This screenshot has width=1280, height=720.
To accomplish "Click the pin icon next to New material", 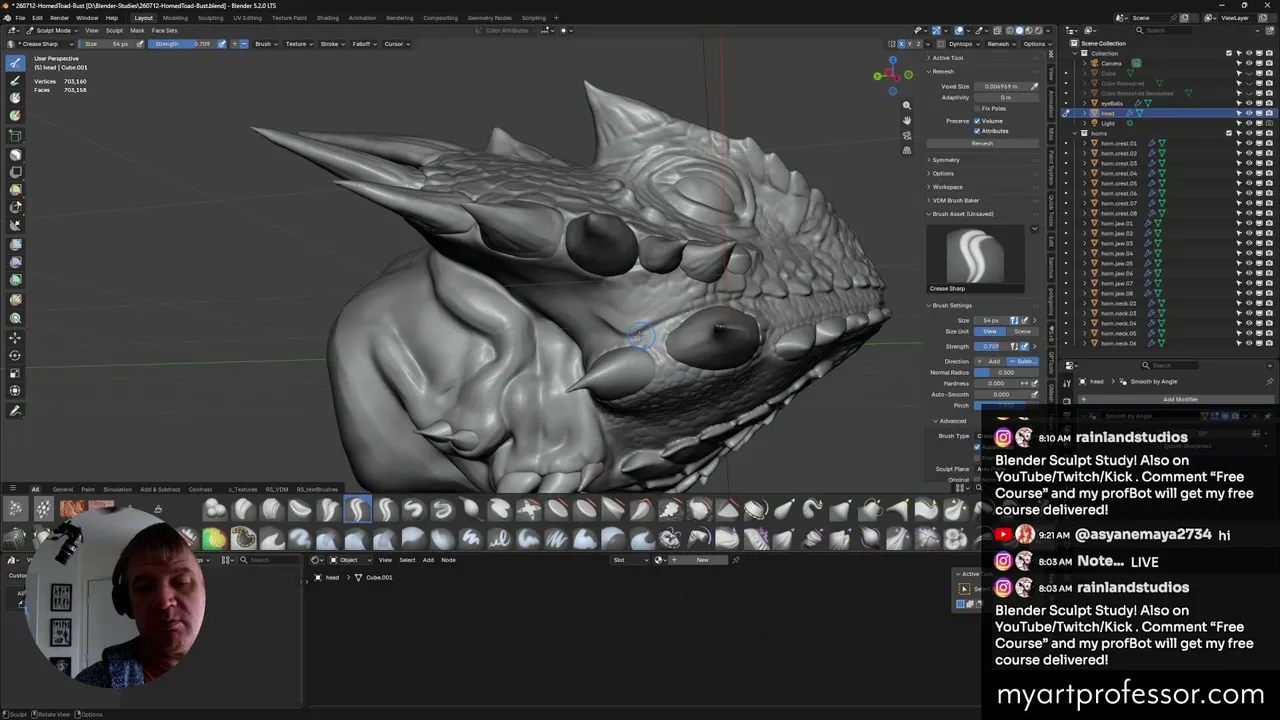I will [x=736, y=560].
